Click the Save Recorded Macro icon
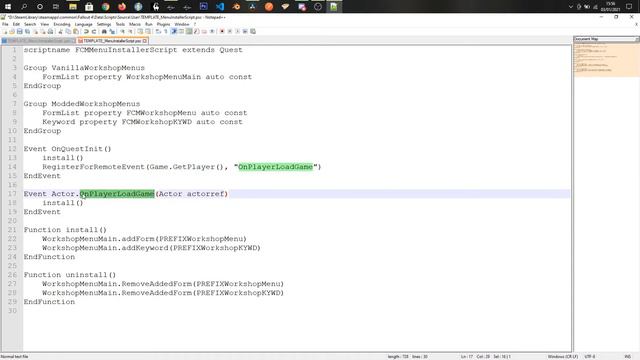Screen dimensions: 640x360 tap(253, 31)
